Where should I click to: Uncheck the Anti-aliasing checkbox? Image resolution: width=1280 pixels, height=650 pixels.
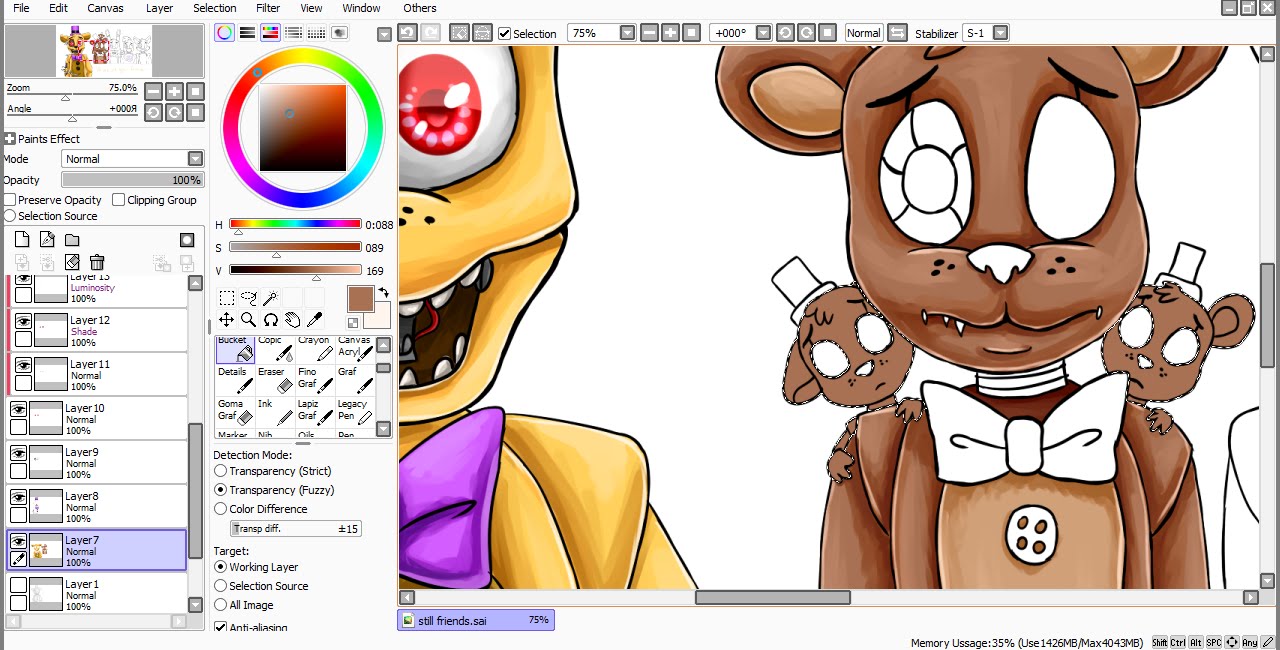[221, 627]
